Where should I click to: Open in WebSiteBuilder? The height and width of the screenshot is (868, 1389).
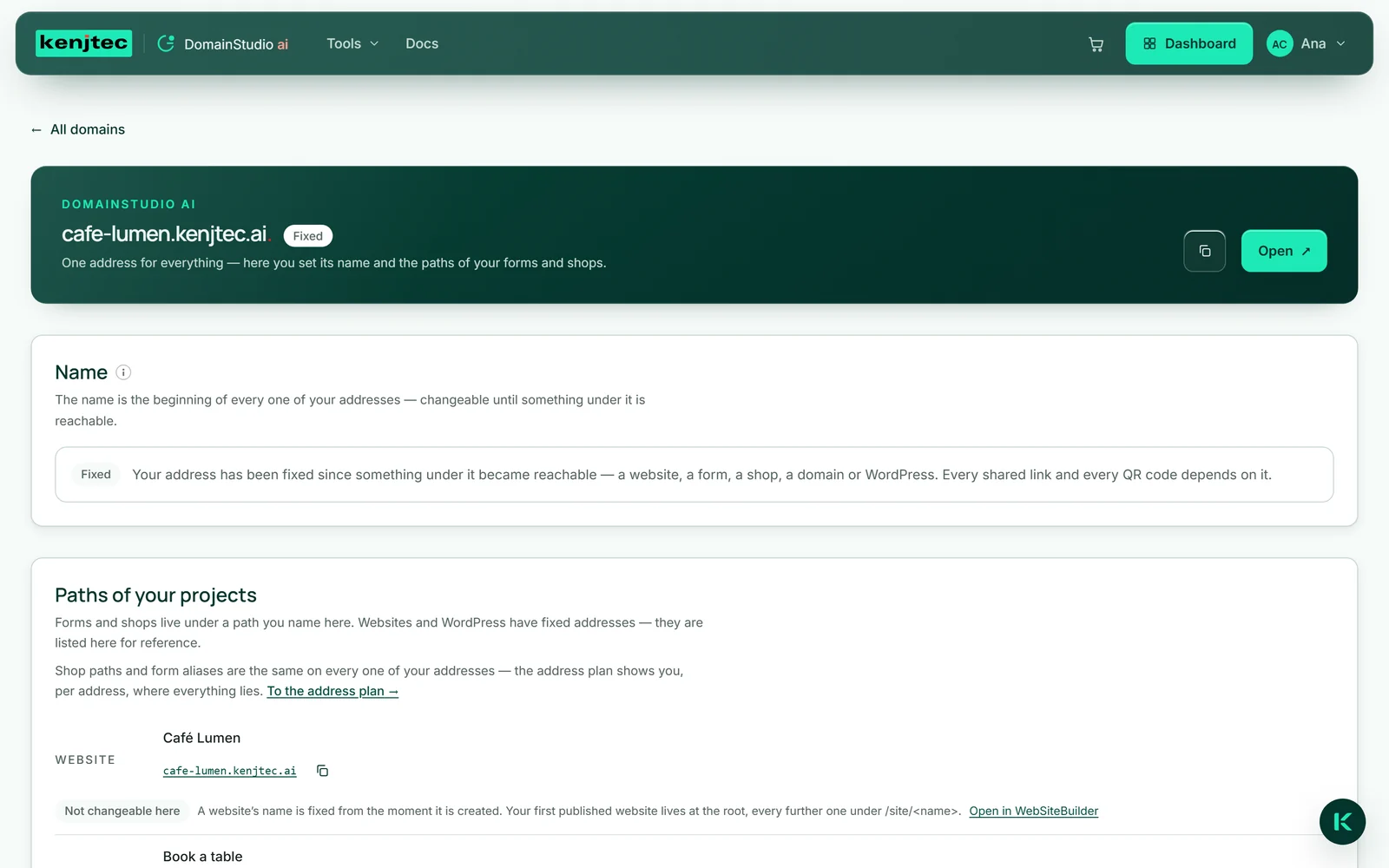point(1033,811)
